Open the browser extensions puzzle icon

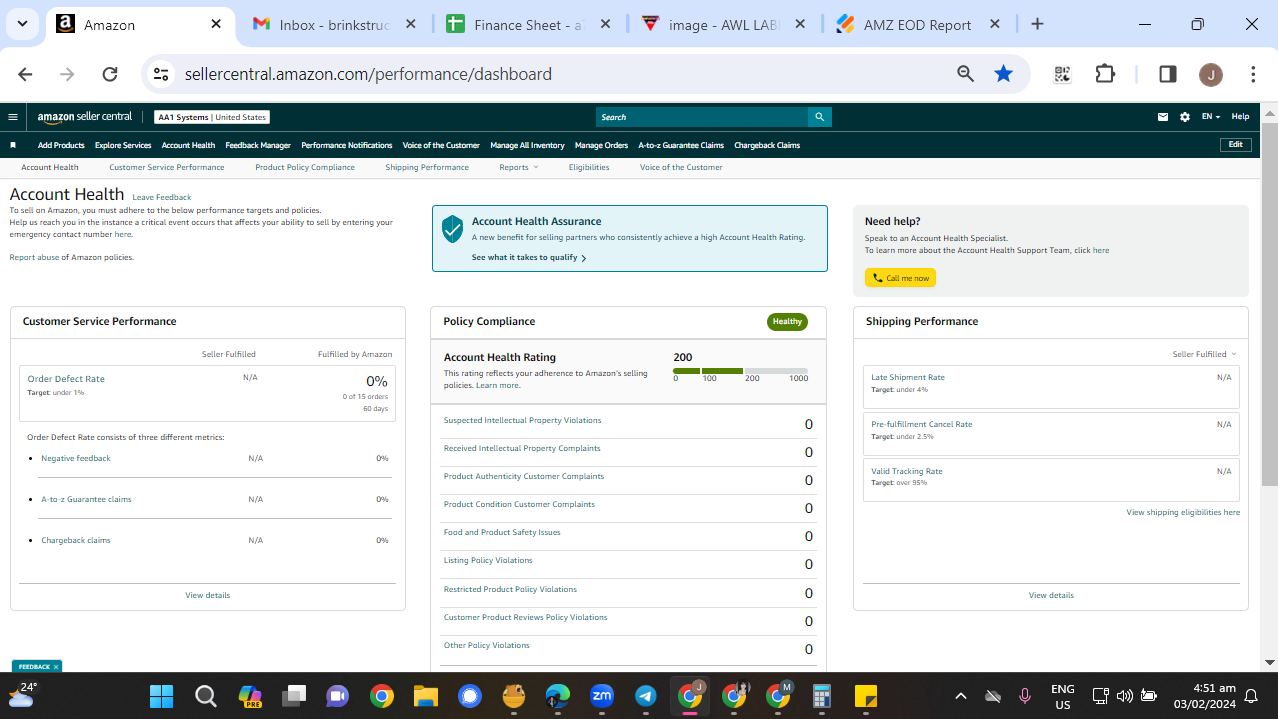[1105, 74]
